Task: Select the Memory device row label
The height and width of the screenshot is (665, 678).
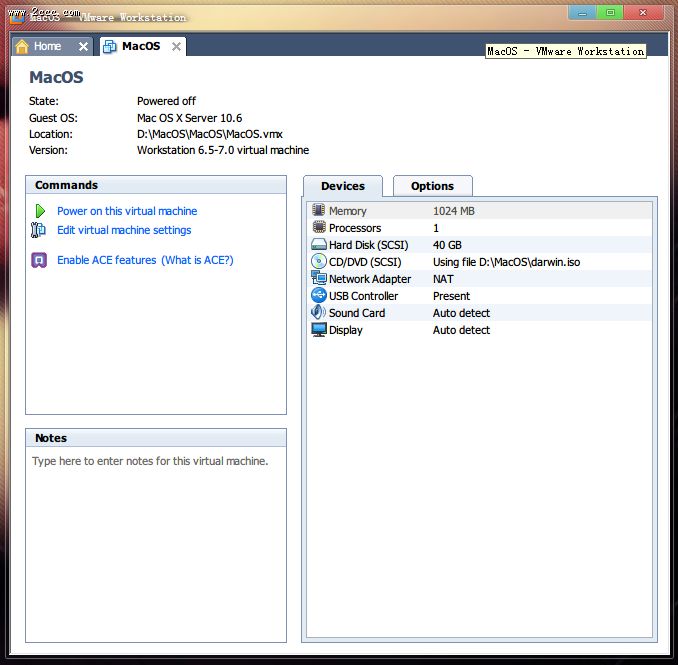Action: point(348,211)
